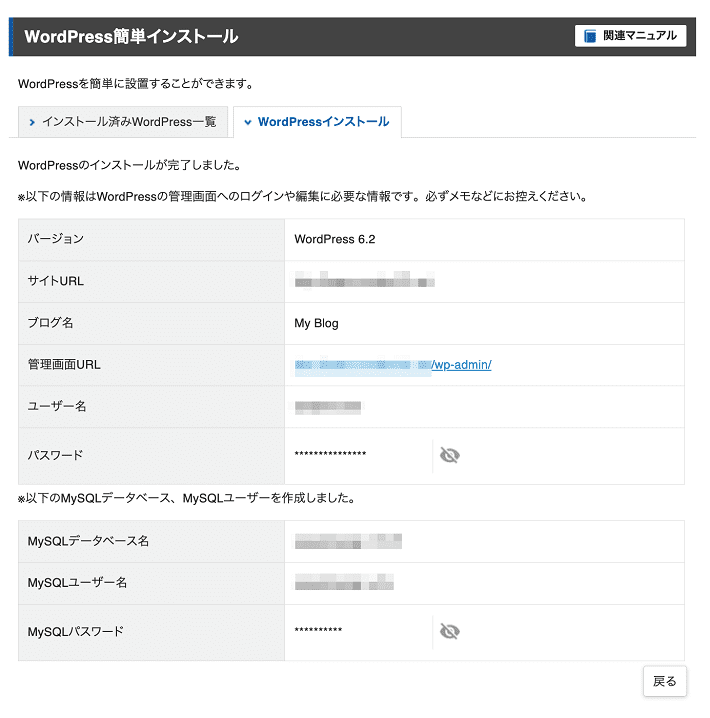The width and height of the screenshot is (710, 718).
Task: Click the サイトURL row label
Action: click(56, 281)
